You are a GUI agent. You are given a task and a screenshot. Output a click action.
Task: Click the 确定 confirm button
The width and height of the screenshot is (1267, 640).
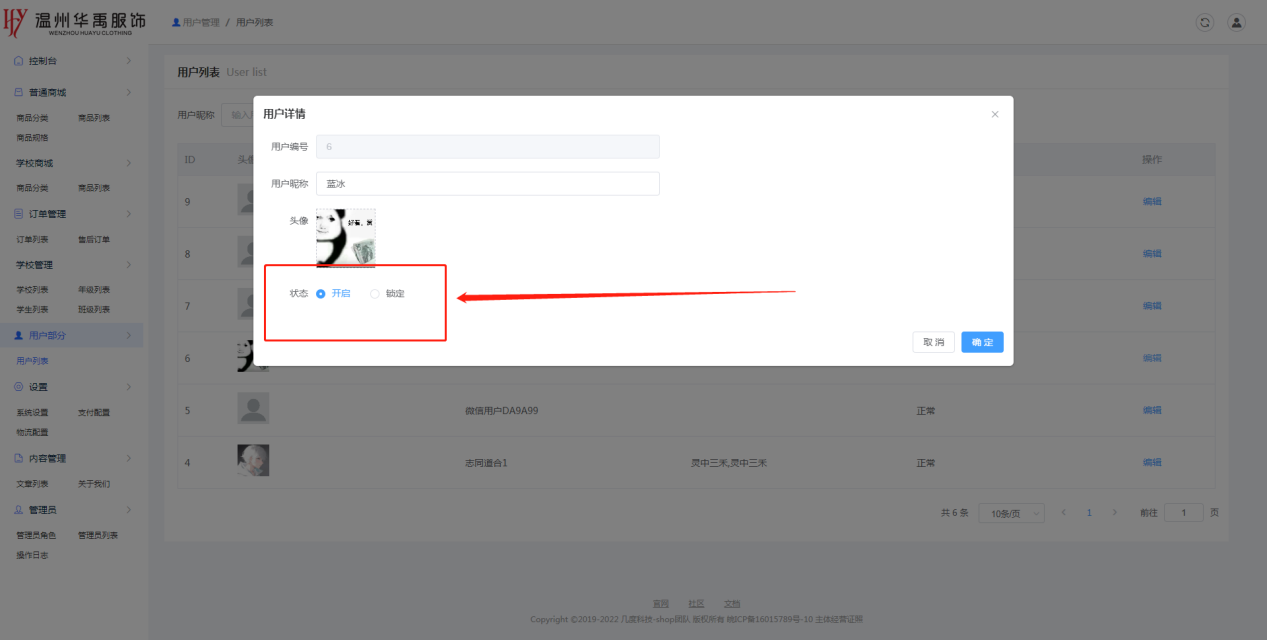click(982, 342)
